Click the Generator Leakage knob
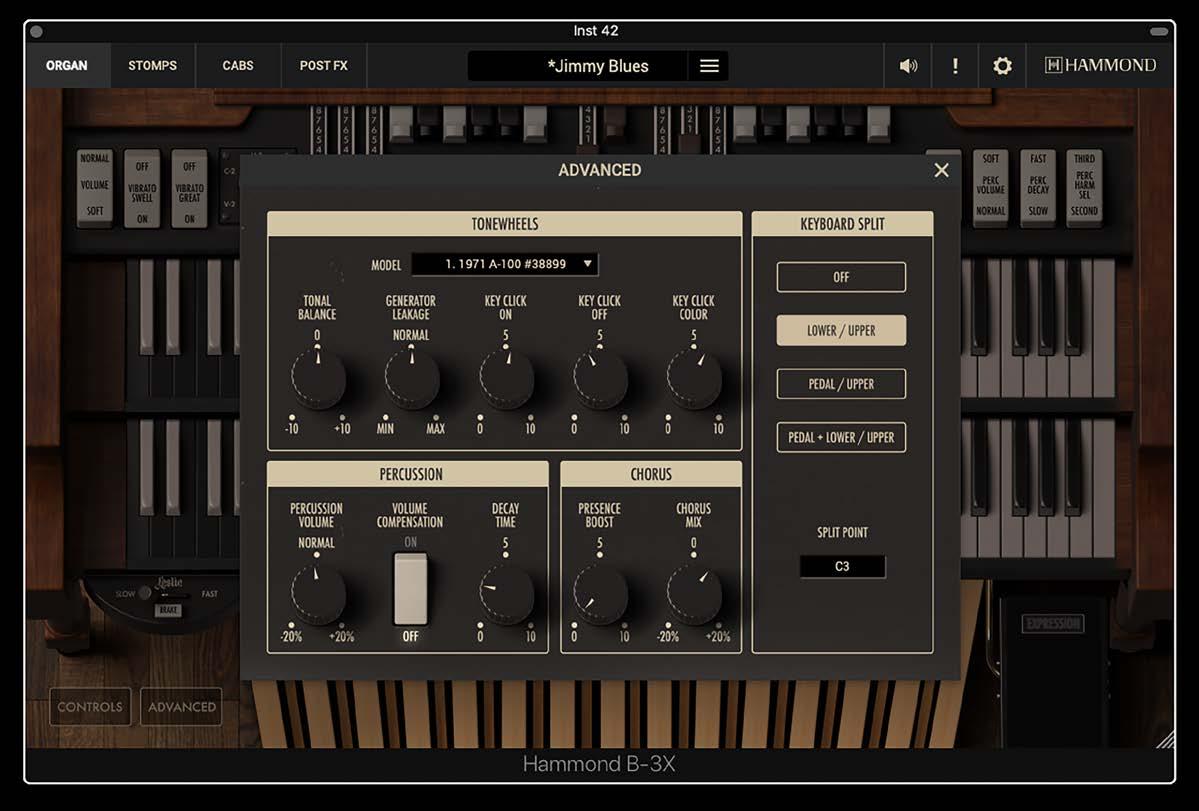 (x=411, y=378)
